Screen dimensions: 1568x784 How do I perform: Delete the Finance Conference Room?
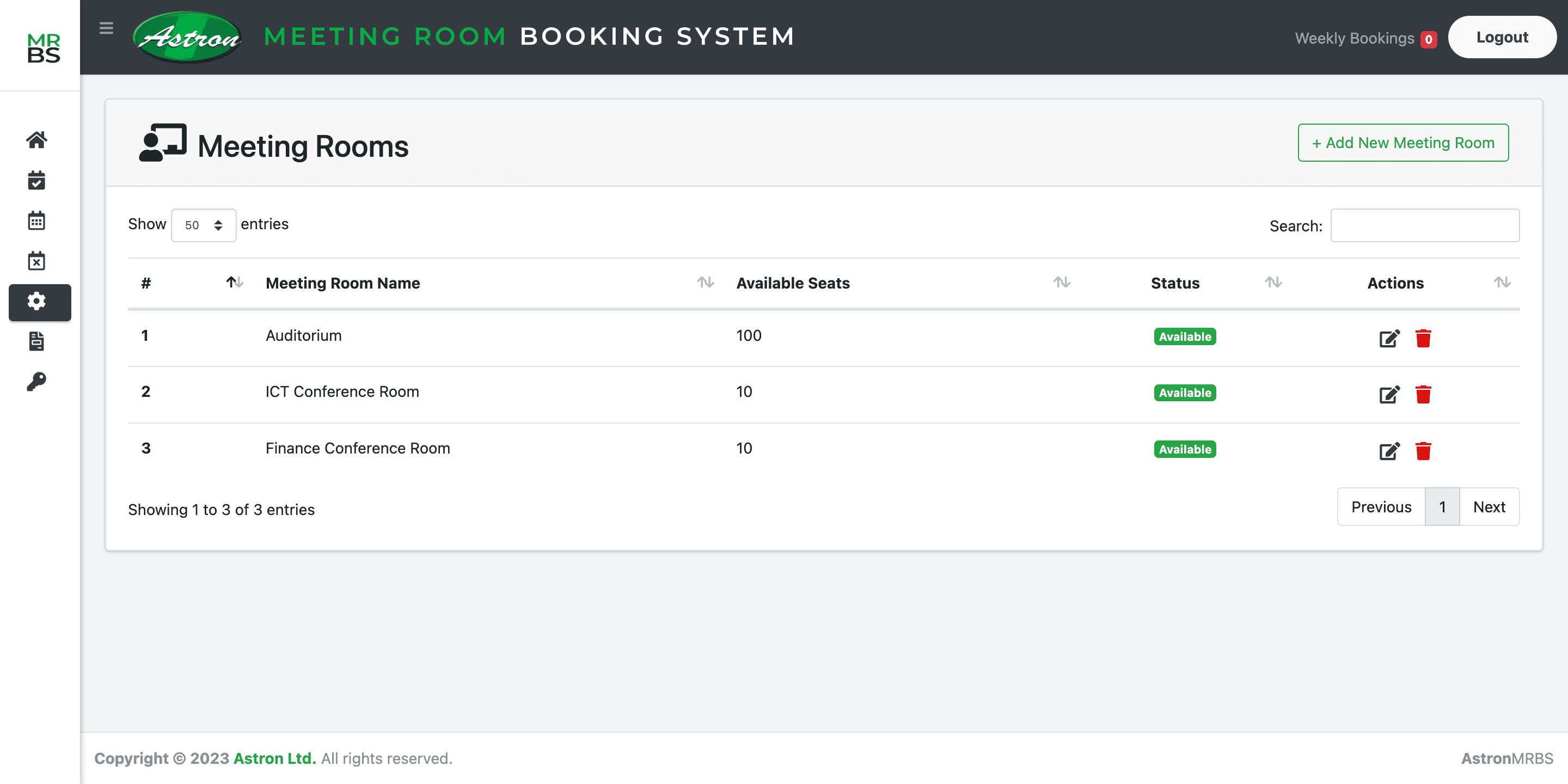[x=1423, y=451]
